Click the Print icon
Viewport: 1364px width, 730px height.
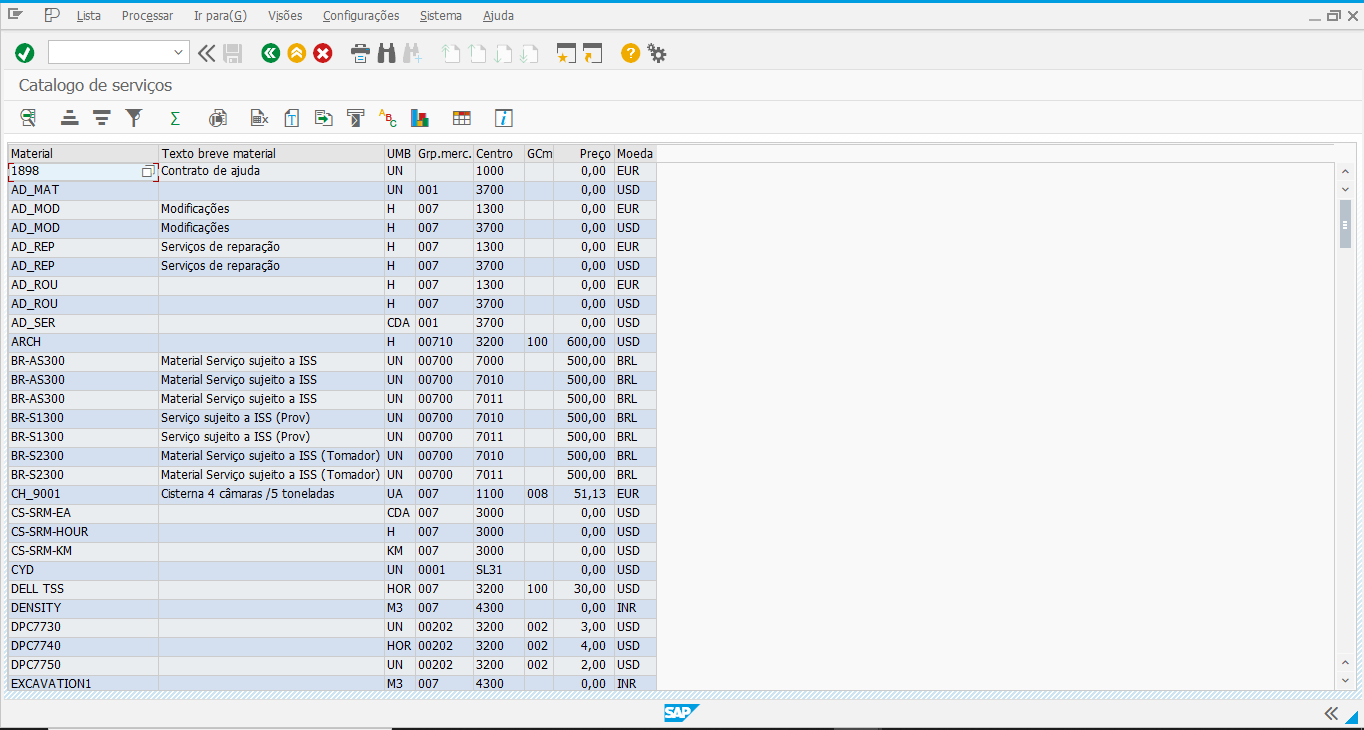[x=360, y=53]
